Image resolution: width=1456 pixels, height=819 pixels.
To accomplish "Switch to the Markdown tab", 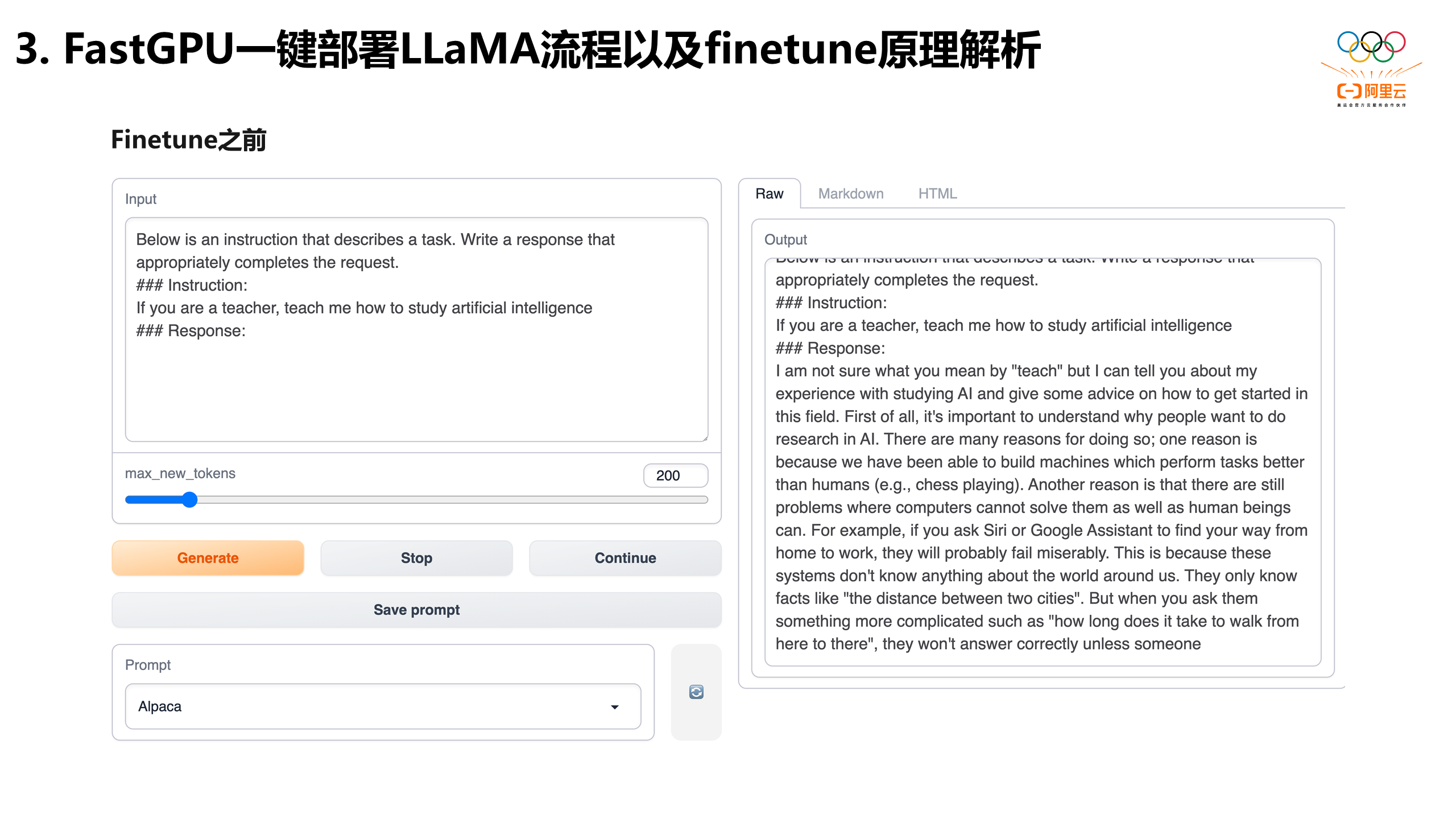I will point(850,193).
